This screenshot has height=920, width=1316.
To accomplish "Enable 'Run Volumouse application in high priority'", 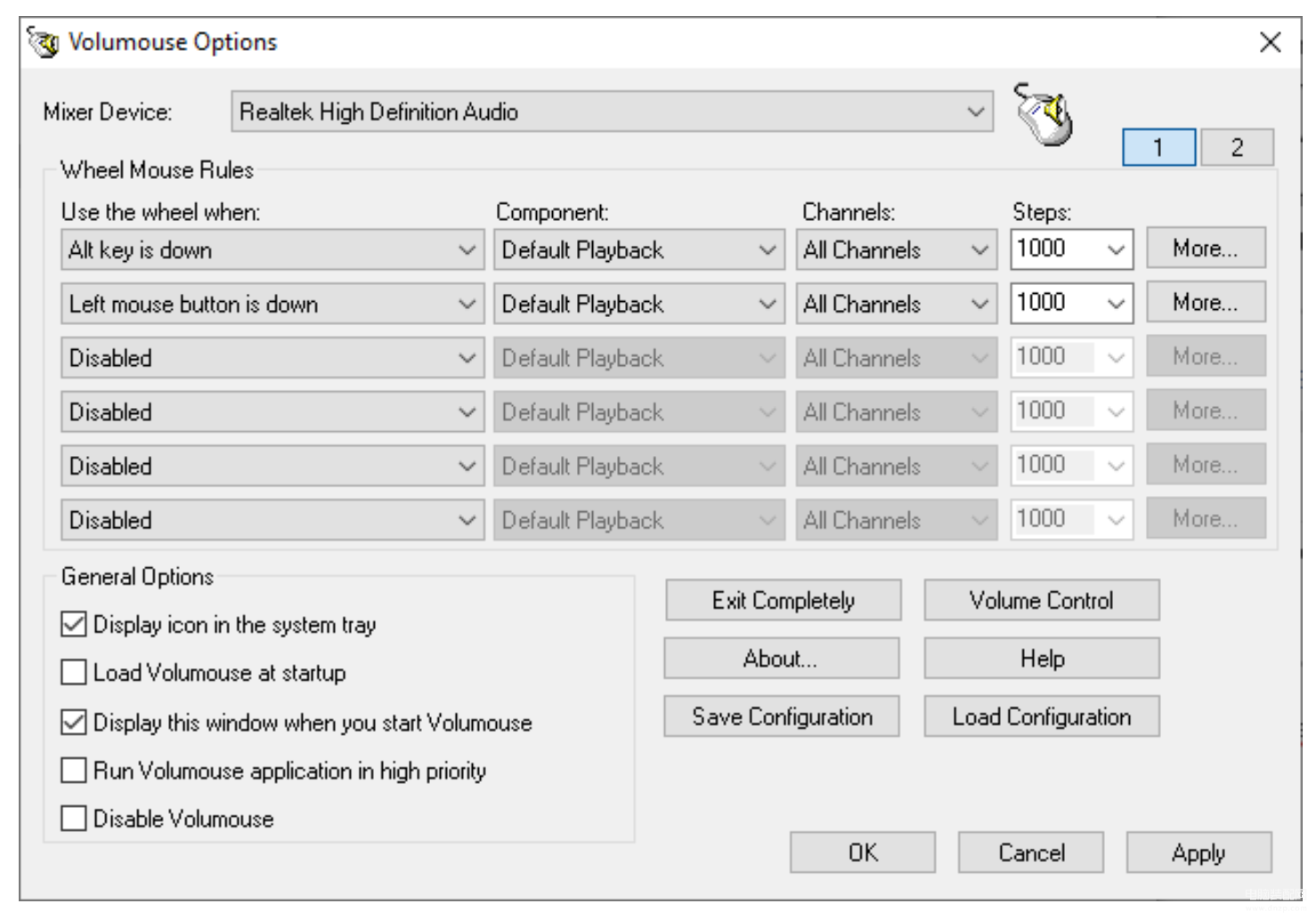I will 274,770.
